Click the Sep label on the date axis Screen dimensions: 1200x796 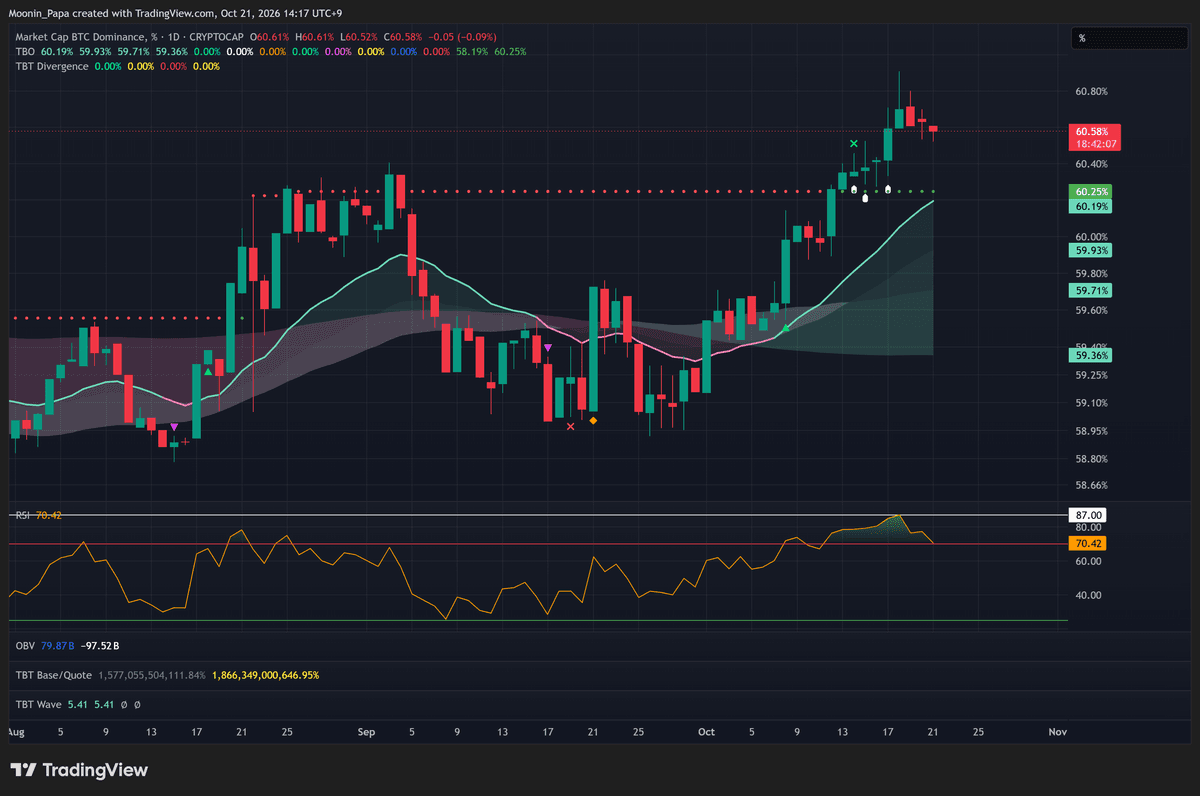(366, 732)
